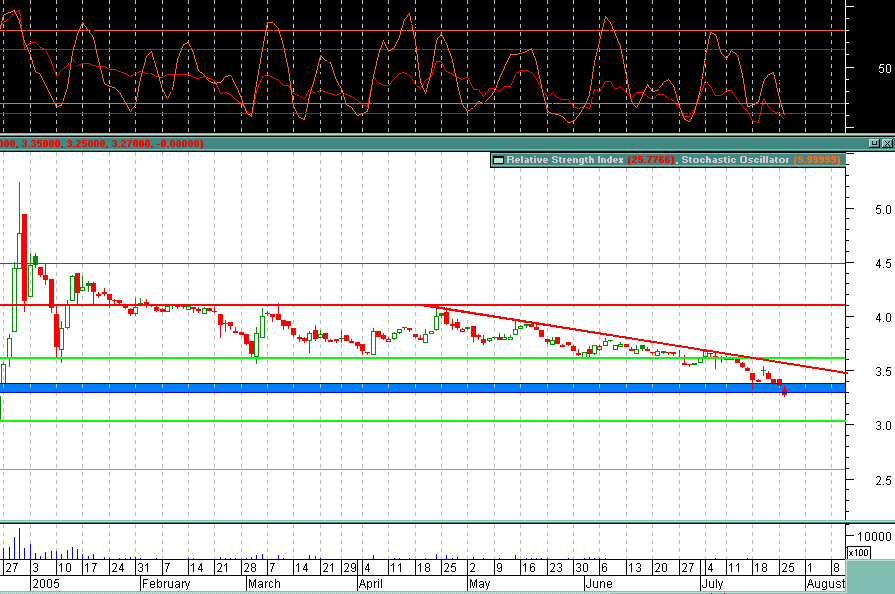Click the x100 volume scale box
Viewport: 895px width, 594px height.
coord(857,552)
